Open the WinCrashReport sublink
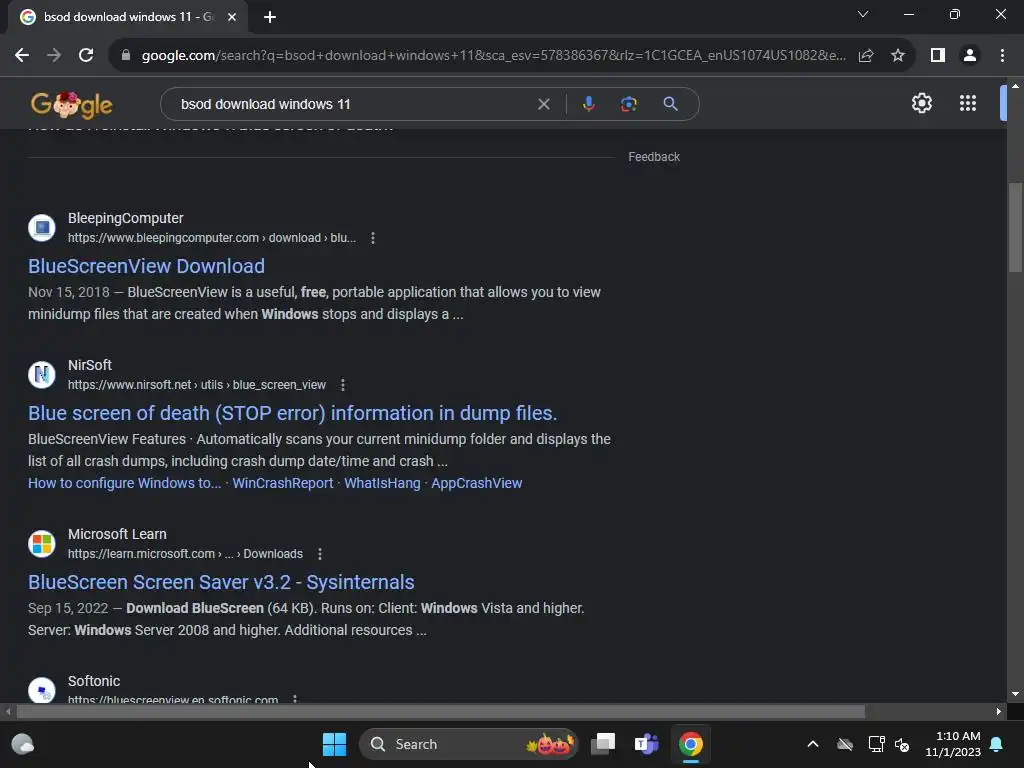Screen dimensions: 1024x768 tap(283, 483)
